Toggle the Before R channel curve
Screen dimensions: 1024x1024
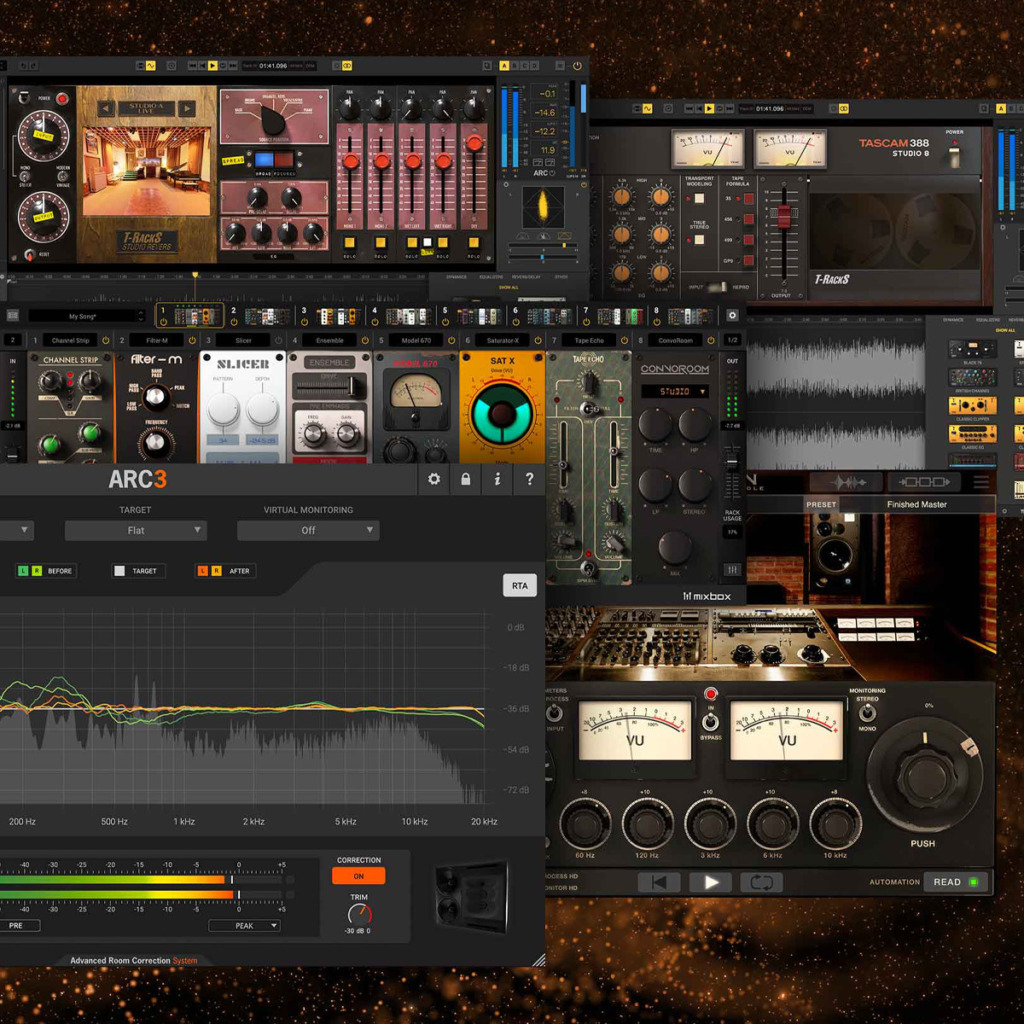(x=37, y=571)
